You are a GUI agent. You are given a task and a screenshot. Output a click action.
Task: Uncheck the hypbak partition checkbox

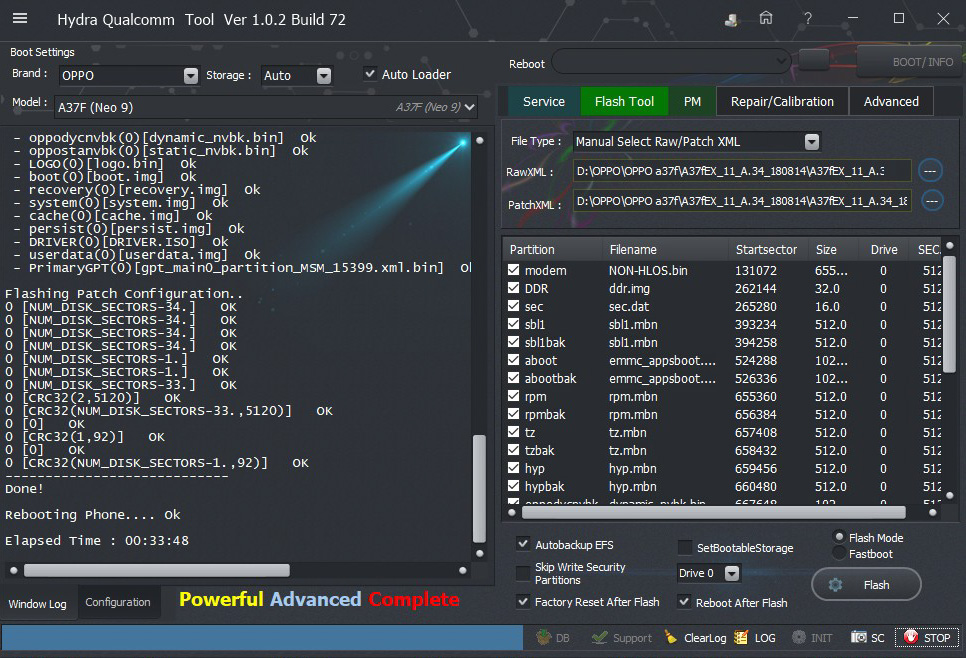coord(513,486)
